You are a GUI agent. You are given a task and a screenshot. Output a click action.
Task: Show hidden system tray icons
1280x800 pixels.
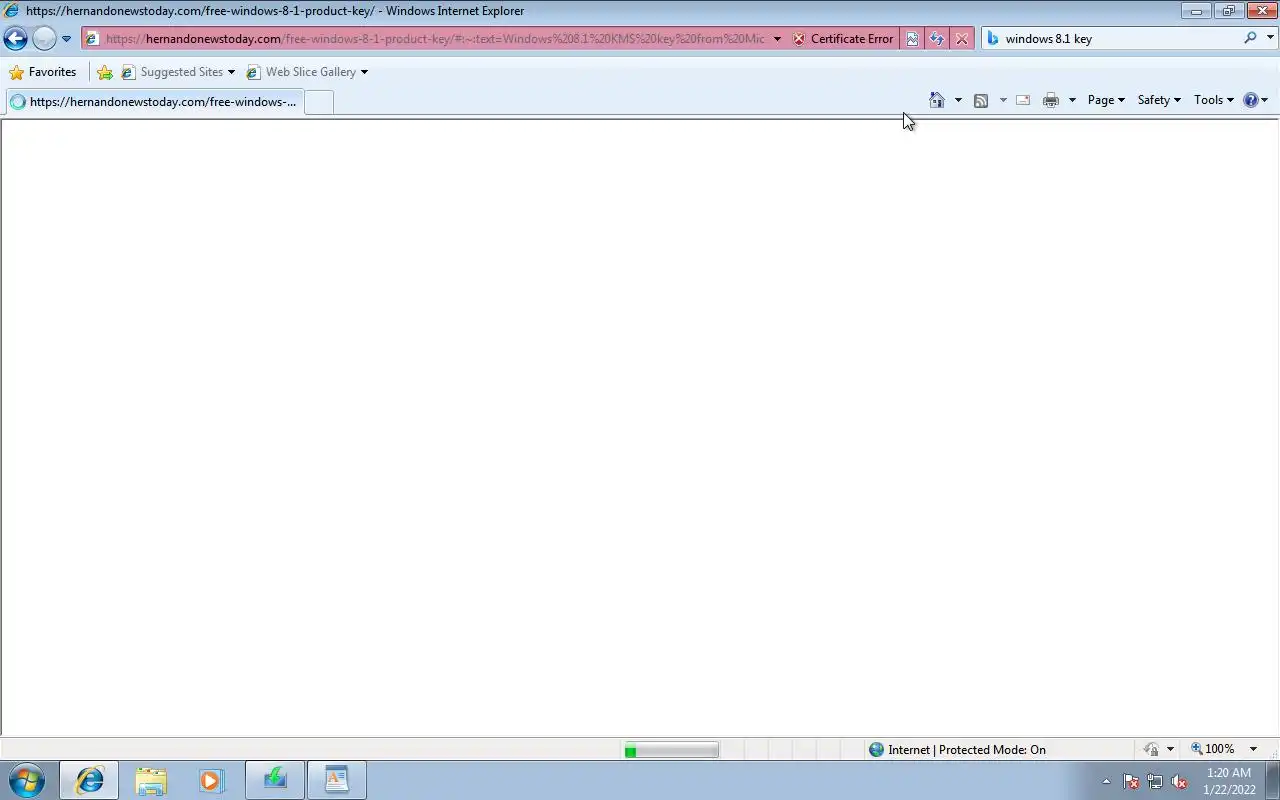[x=1106, y=782]
